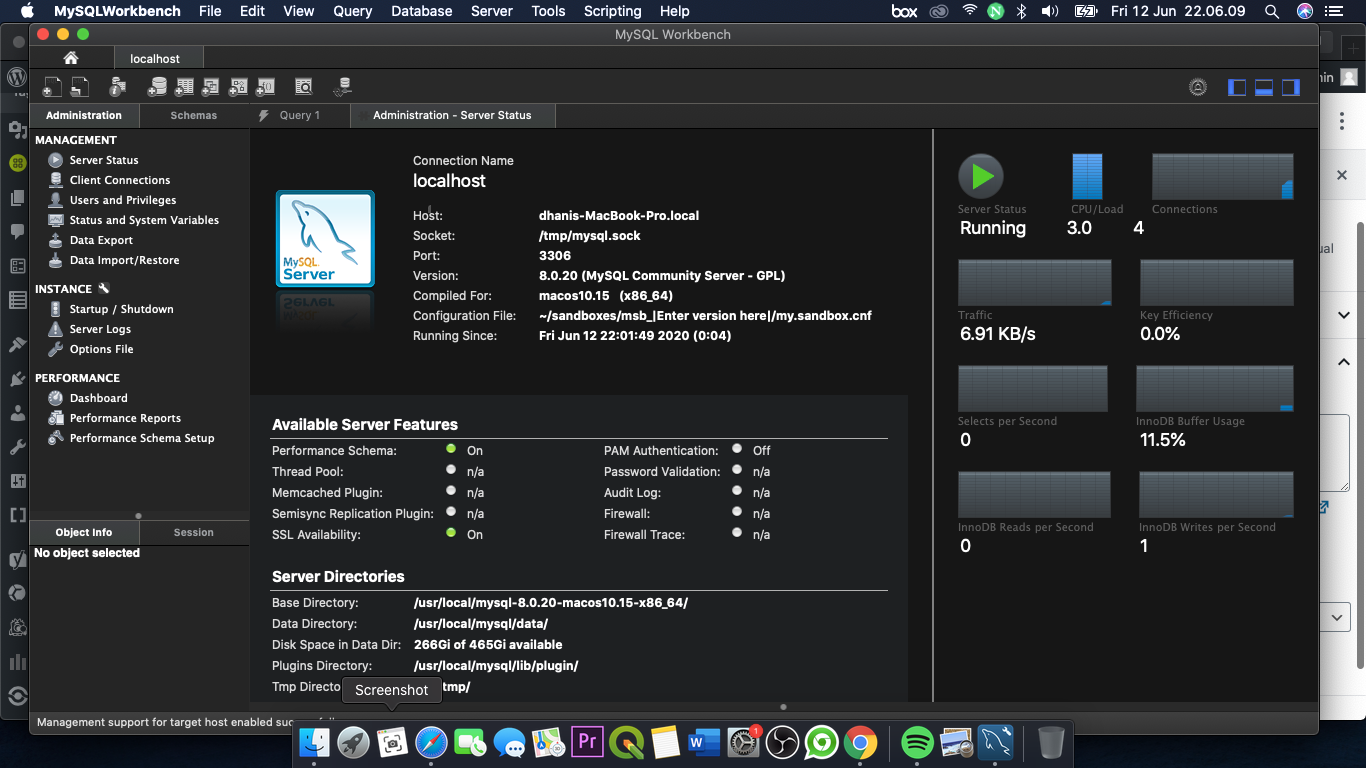Click the search table data icon

point(303,87)
